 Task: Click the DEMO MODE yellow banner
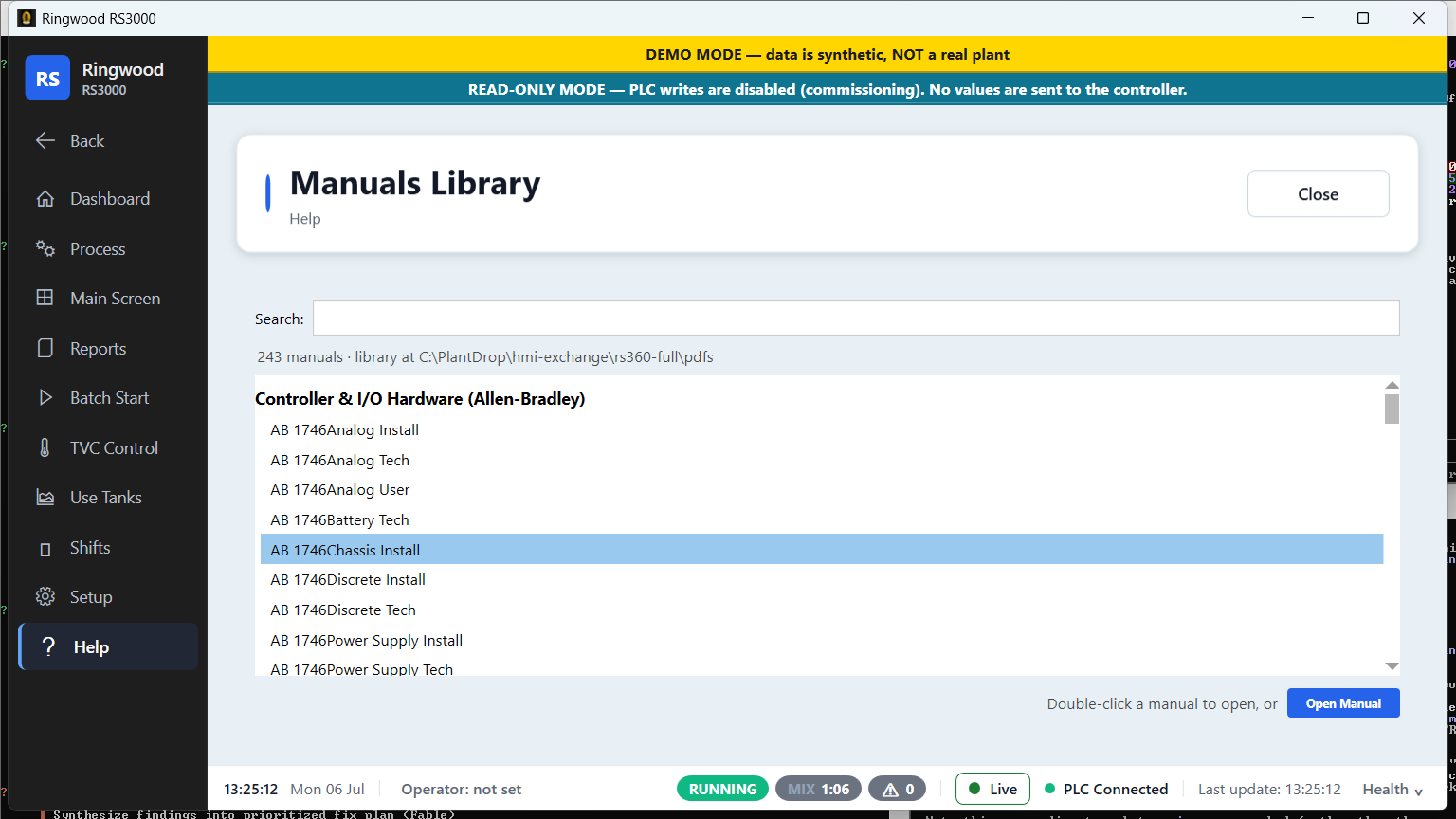tap(828, 54)
